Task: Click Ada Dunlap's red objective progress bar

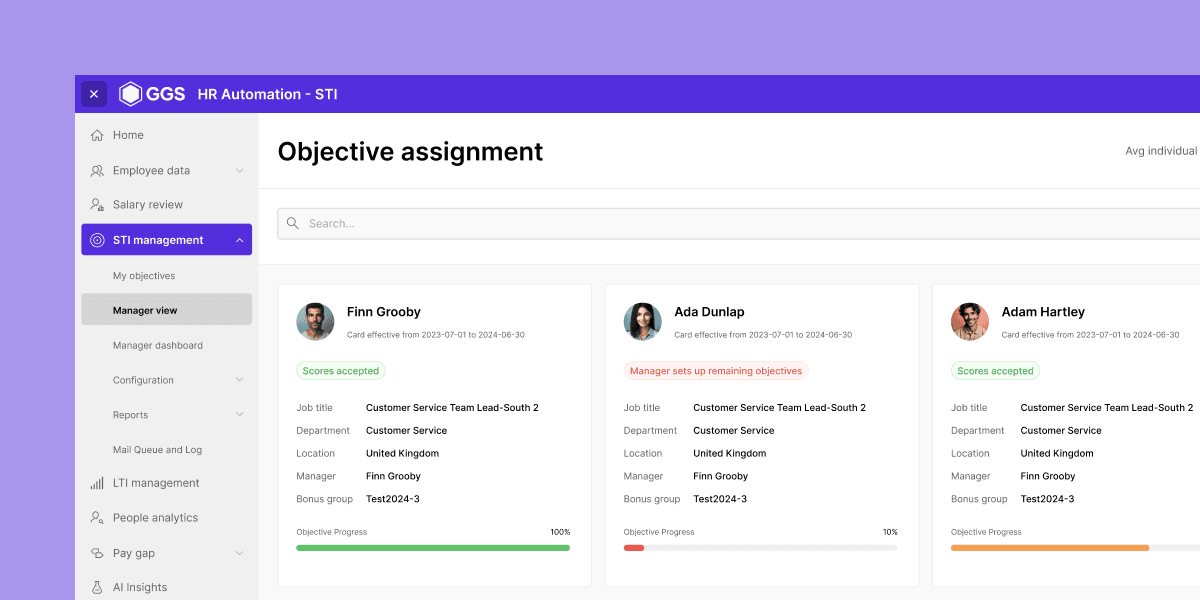Action: click(634, 548)
